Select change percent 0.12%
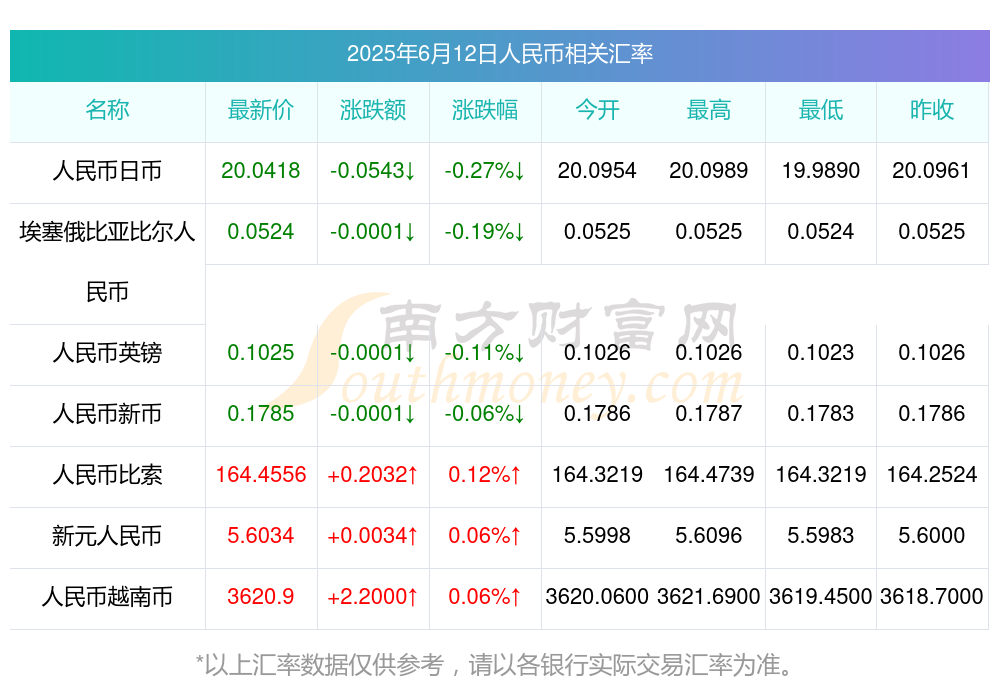1000x696 pixels. [x=485, y=475]
